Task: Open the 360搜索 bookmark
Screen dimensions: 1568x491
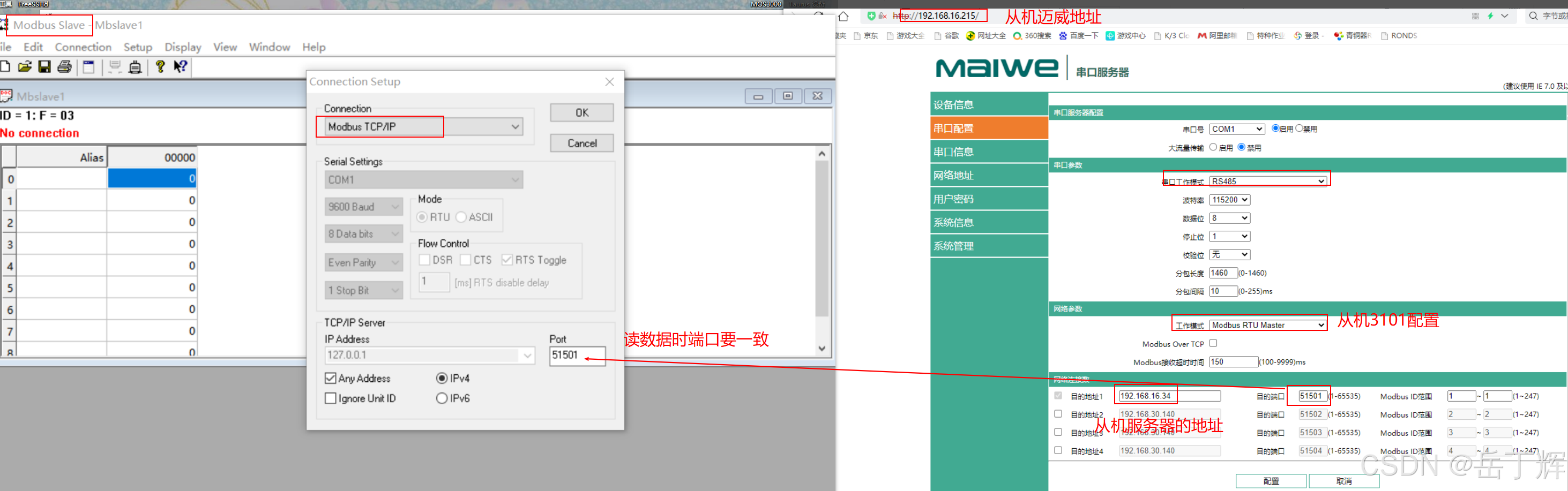Action: click(1032, 36)
